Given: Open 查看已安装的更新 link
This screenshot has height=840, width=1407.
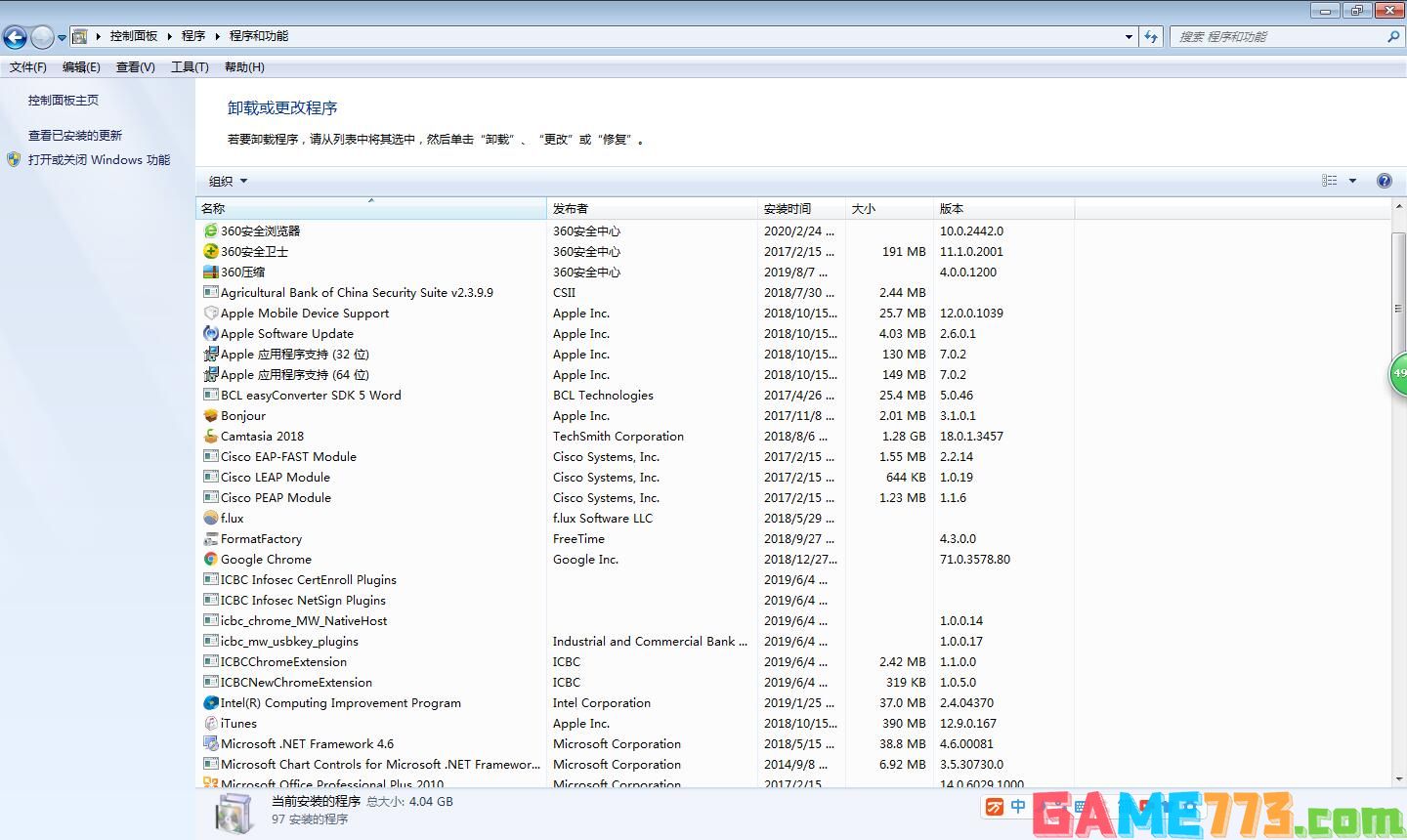Looking at the screenshot, I should click(x=75, y=136).
